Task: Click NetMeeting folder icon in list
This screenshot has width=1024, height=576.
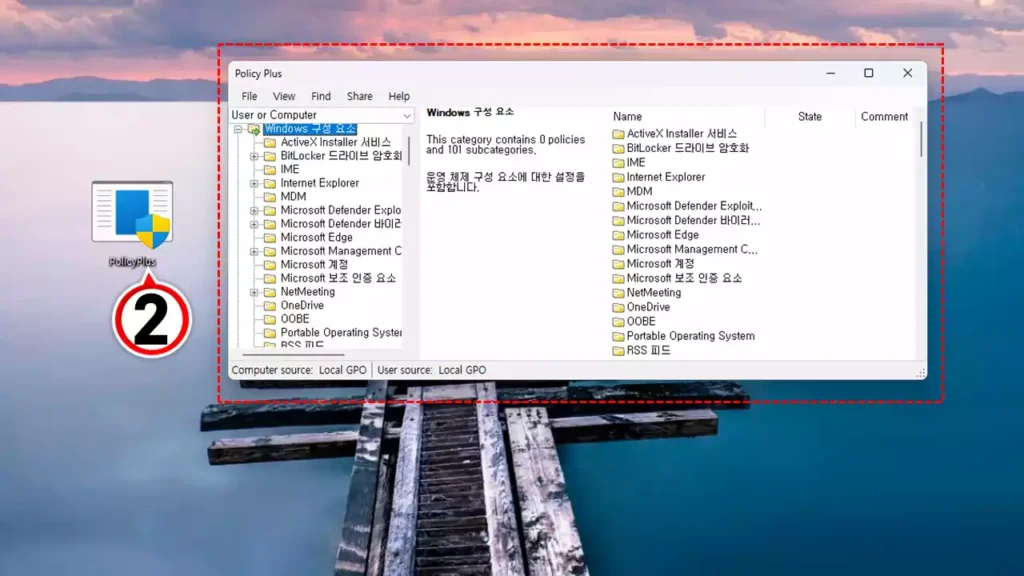Action: pos(618,293)
